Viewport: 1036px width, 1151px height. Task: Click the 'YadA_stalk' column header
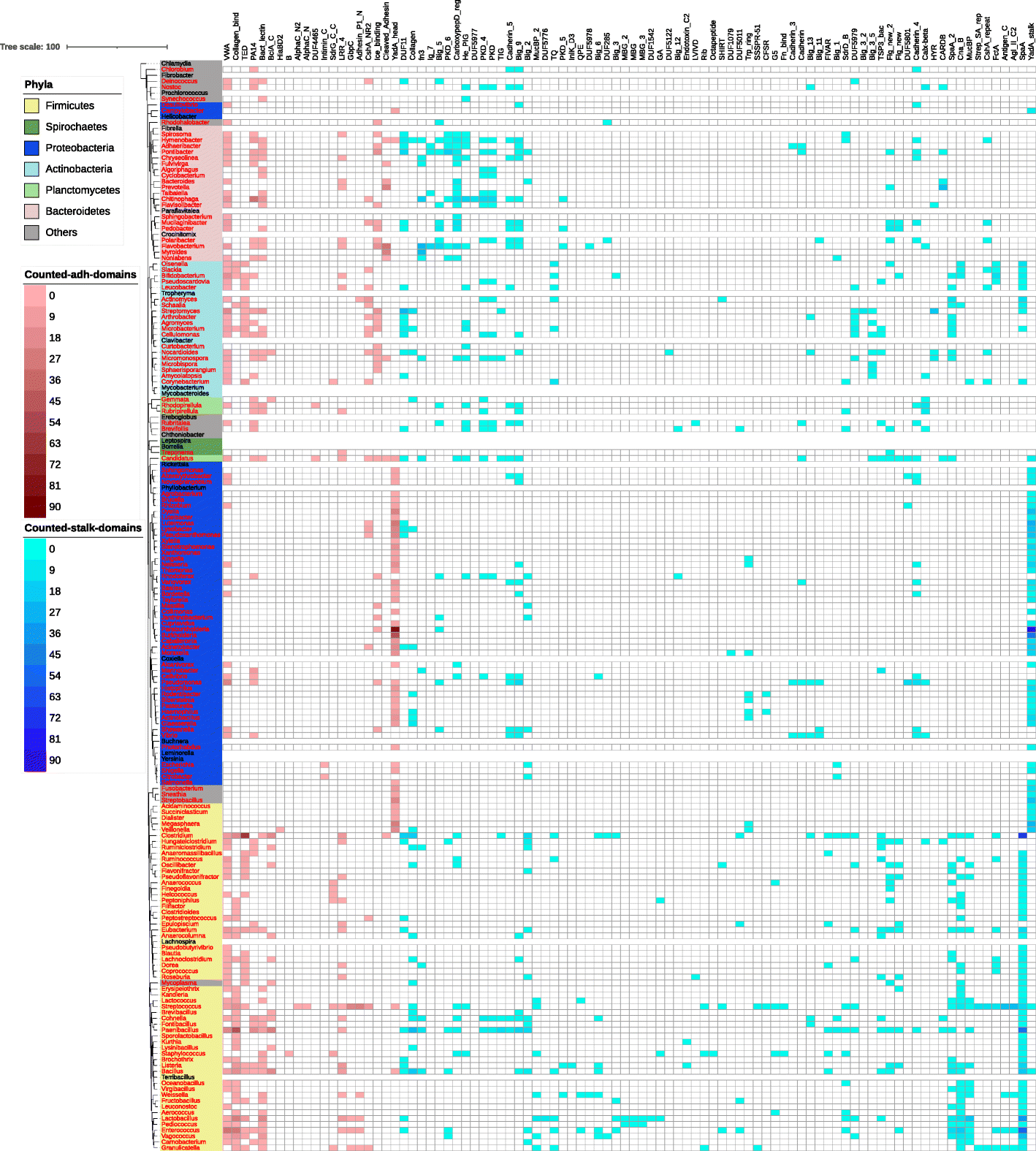pyautogui.click(x=1031, y=42)
